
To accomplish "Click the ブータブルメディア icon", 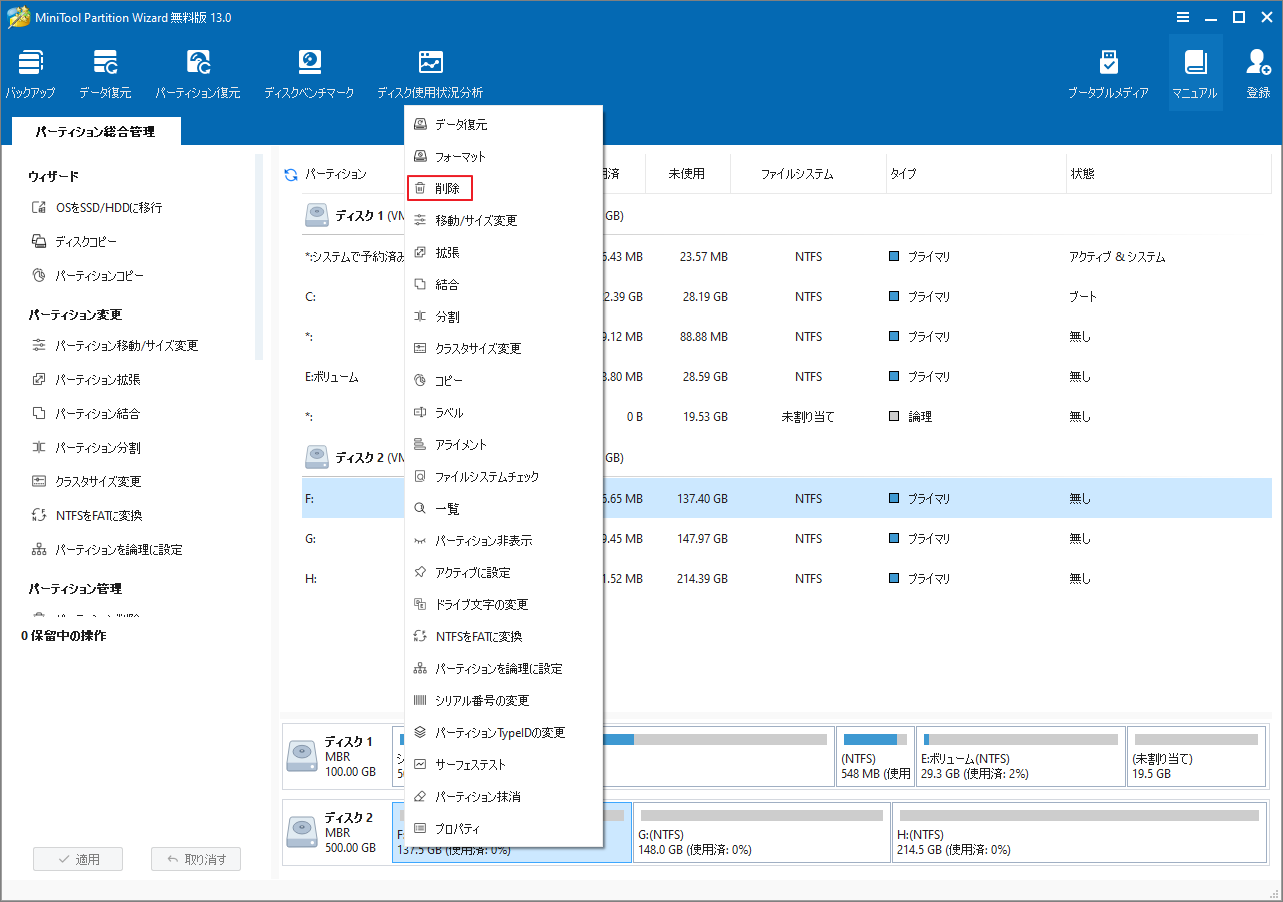I will (x=1108, y=63).
